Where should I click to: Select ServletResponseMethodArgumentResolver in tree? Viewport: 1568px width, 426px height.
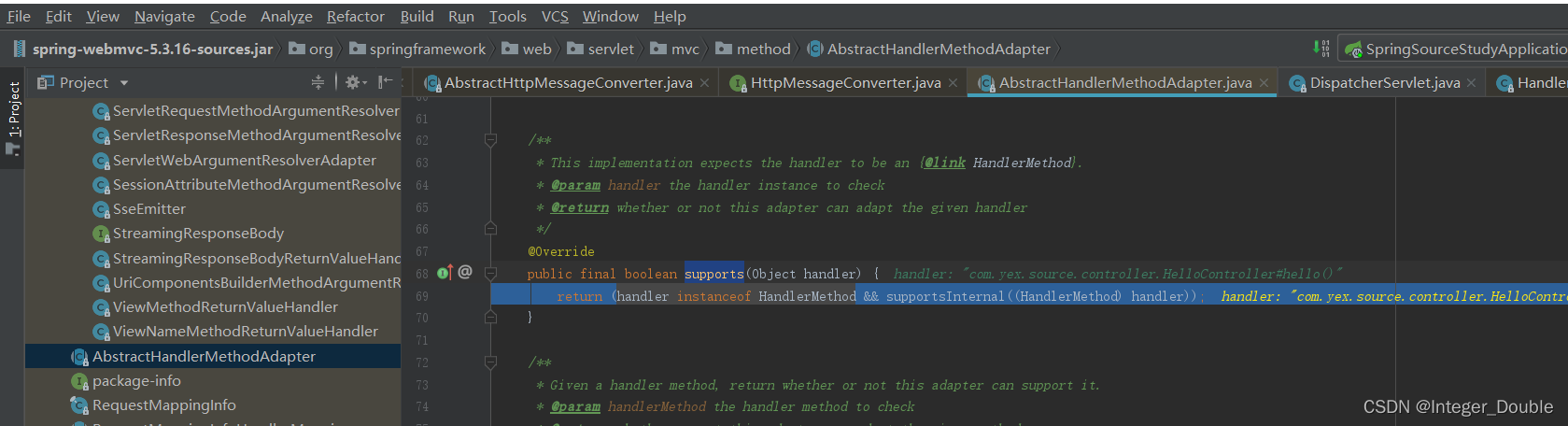[x=247, y=135]
